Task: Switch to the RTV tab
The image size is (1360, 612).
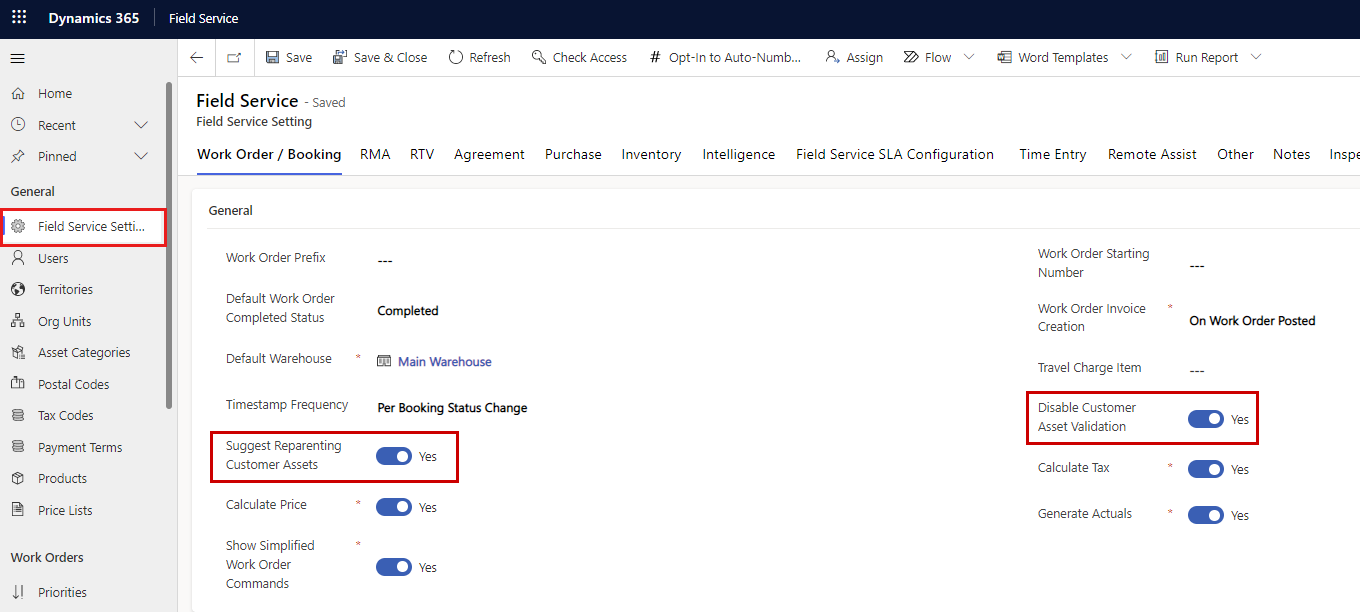Action: click(x=422, y=154)
